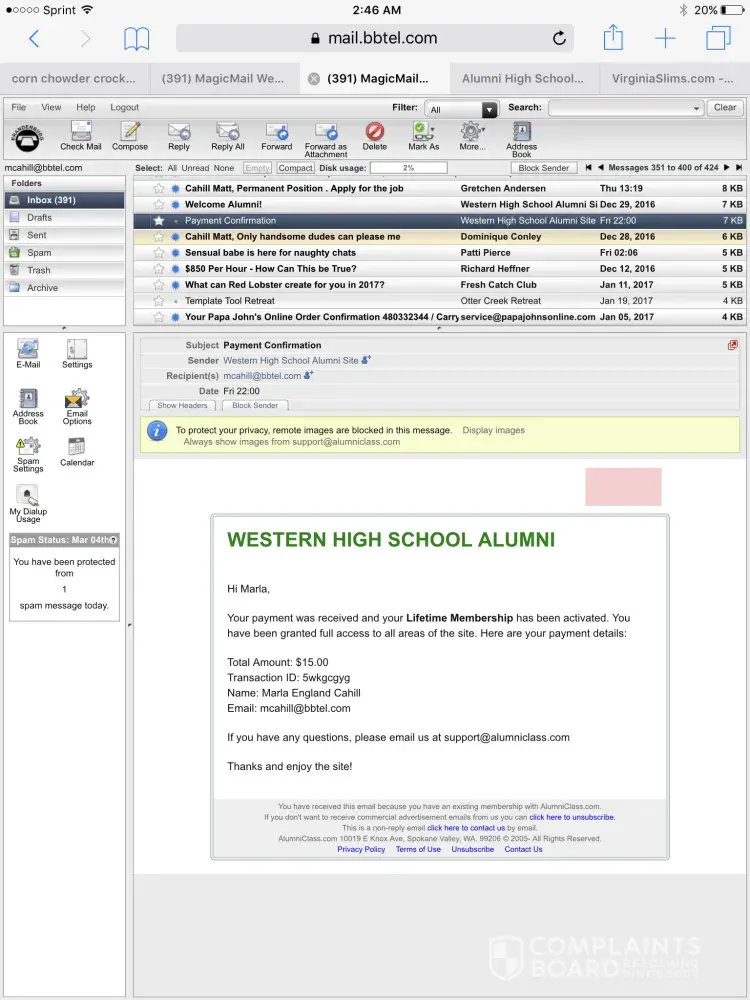Switch to Alumni High School tab

click(x=524, y=78)
